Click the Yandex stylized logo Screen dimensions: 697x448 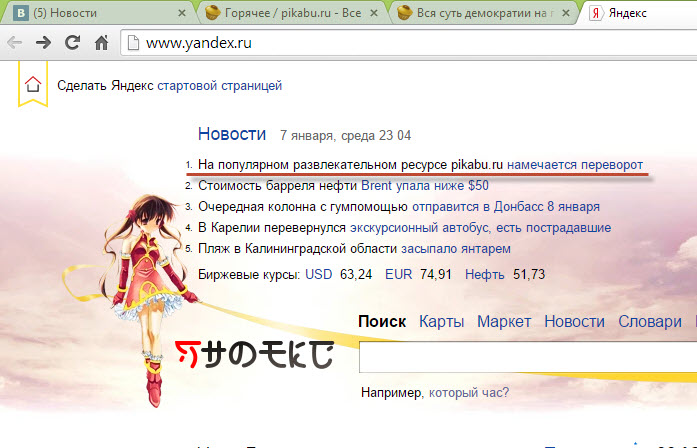pyautogui.click(x=253, y=354)
